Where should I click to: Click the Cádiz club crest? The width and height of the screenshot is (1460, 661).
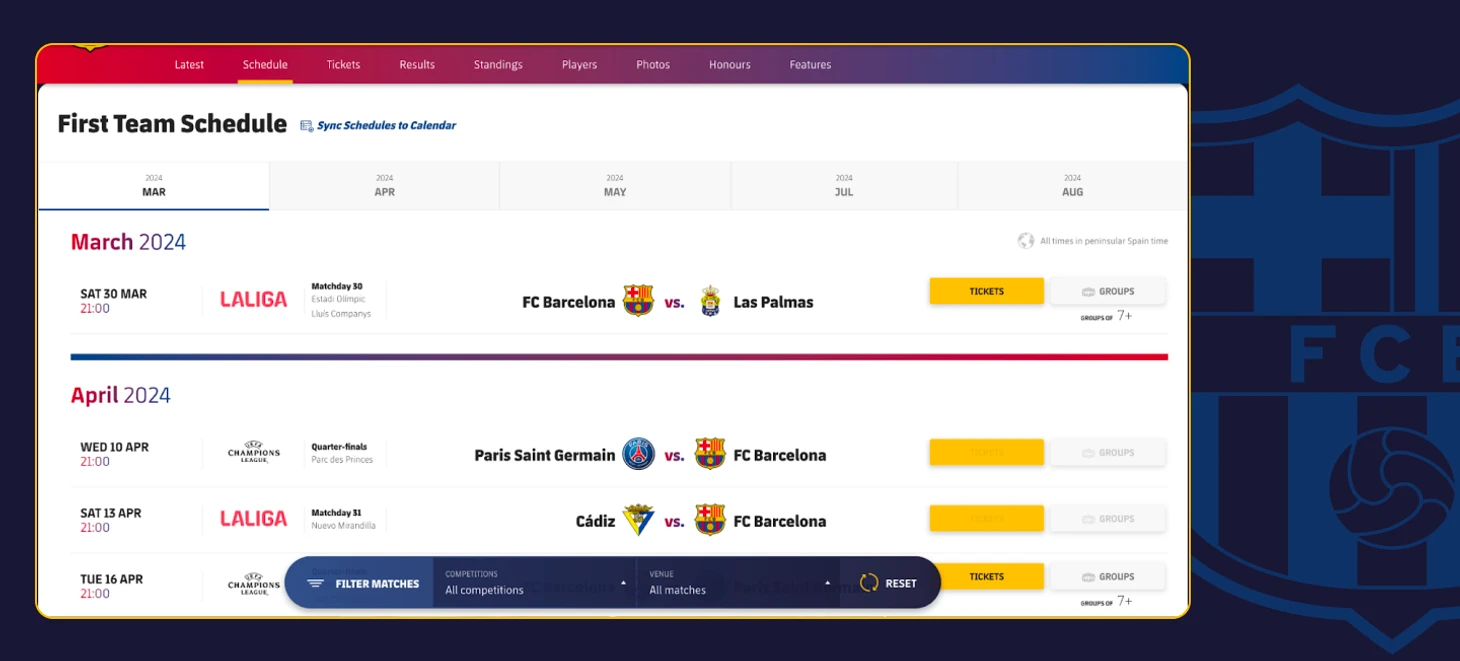pos(639,520)
